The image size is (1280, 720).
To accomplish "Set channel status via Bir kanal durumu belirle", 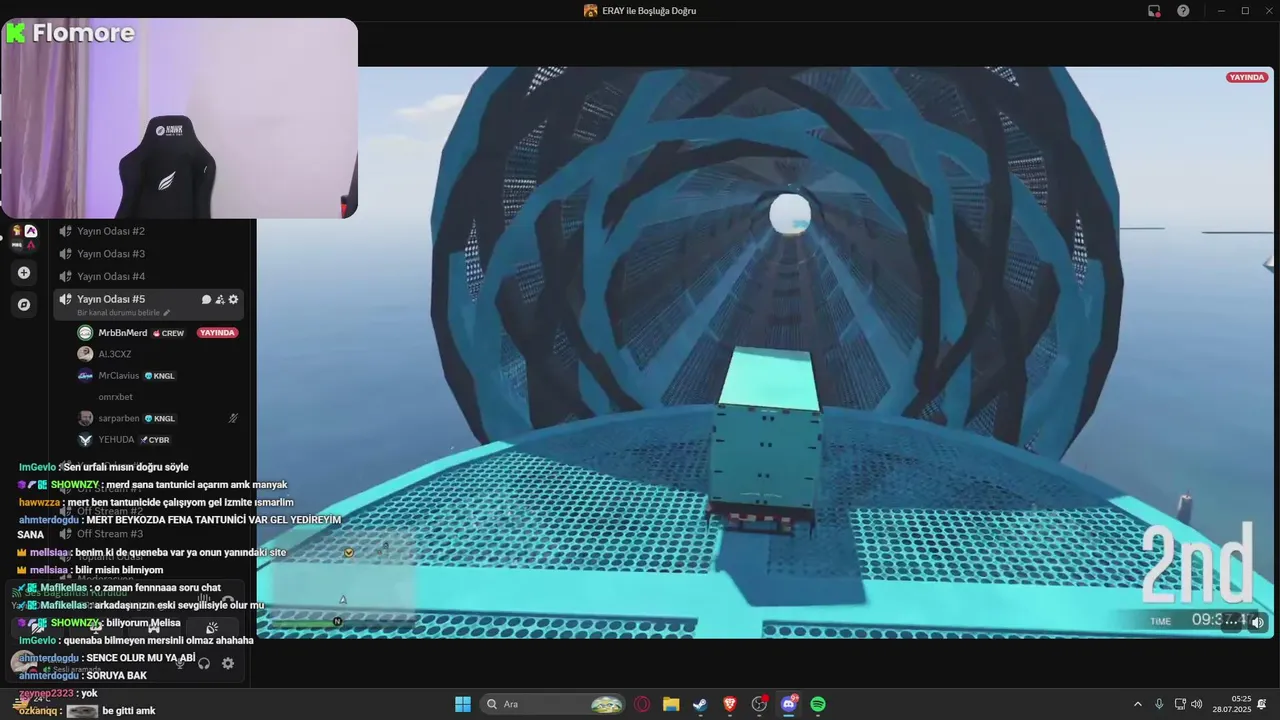I will click(x=124, y=313).
